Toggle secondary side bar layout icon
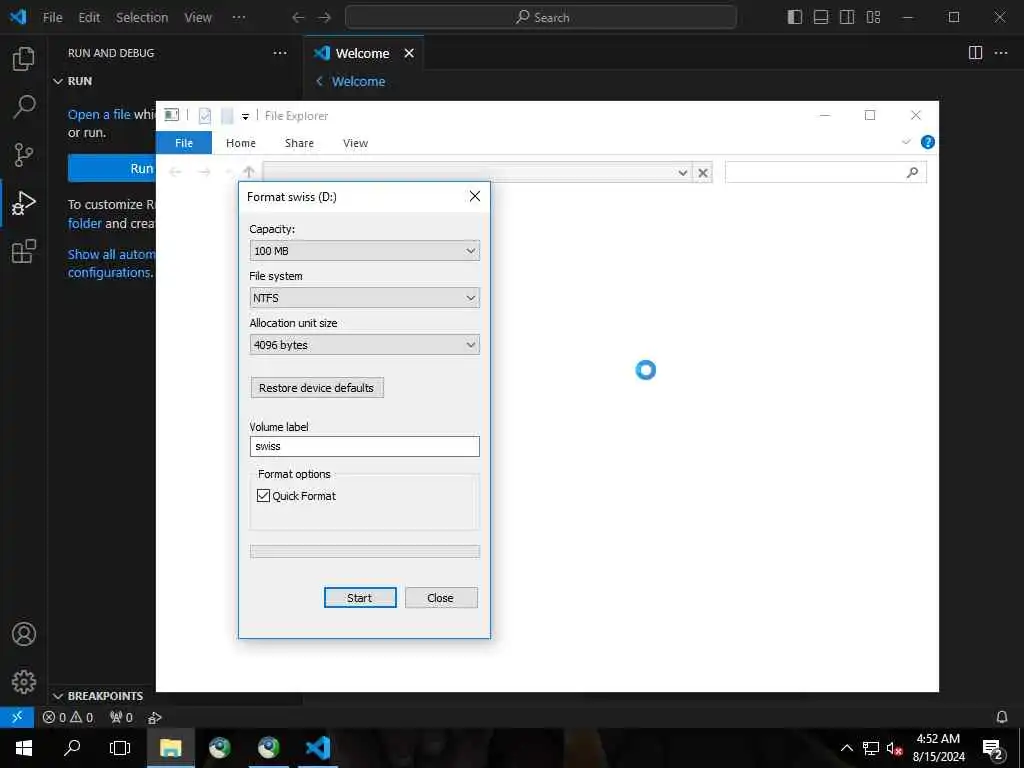This screenshot has width=1024, height=768. 847,17
